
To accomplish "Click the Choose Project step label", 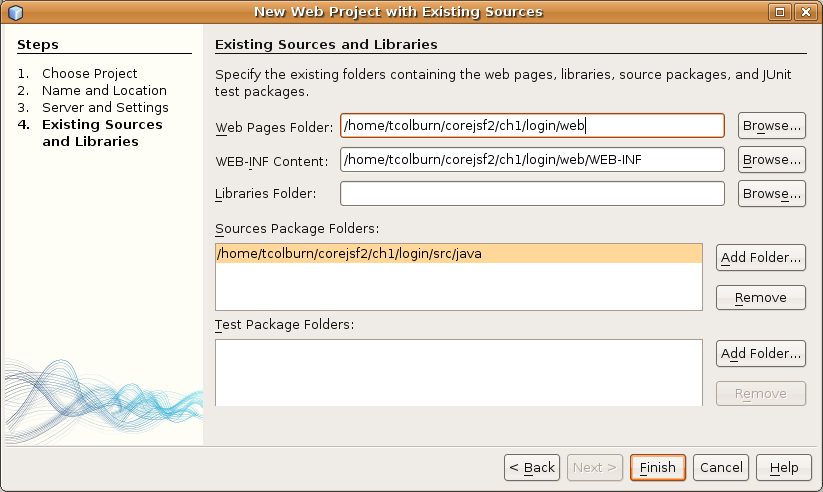I will pyautogui.click(x=90, y=74).
